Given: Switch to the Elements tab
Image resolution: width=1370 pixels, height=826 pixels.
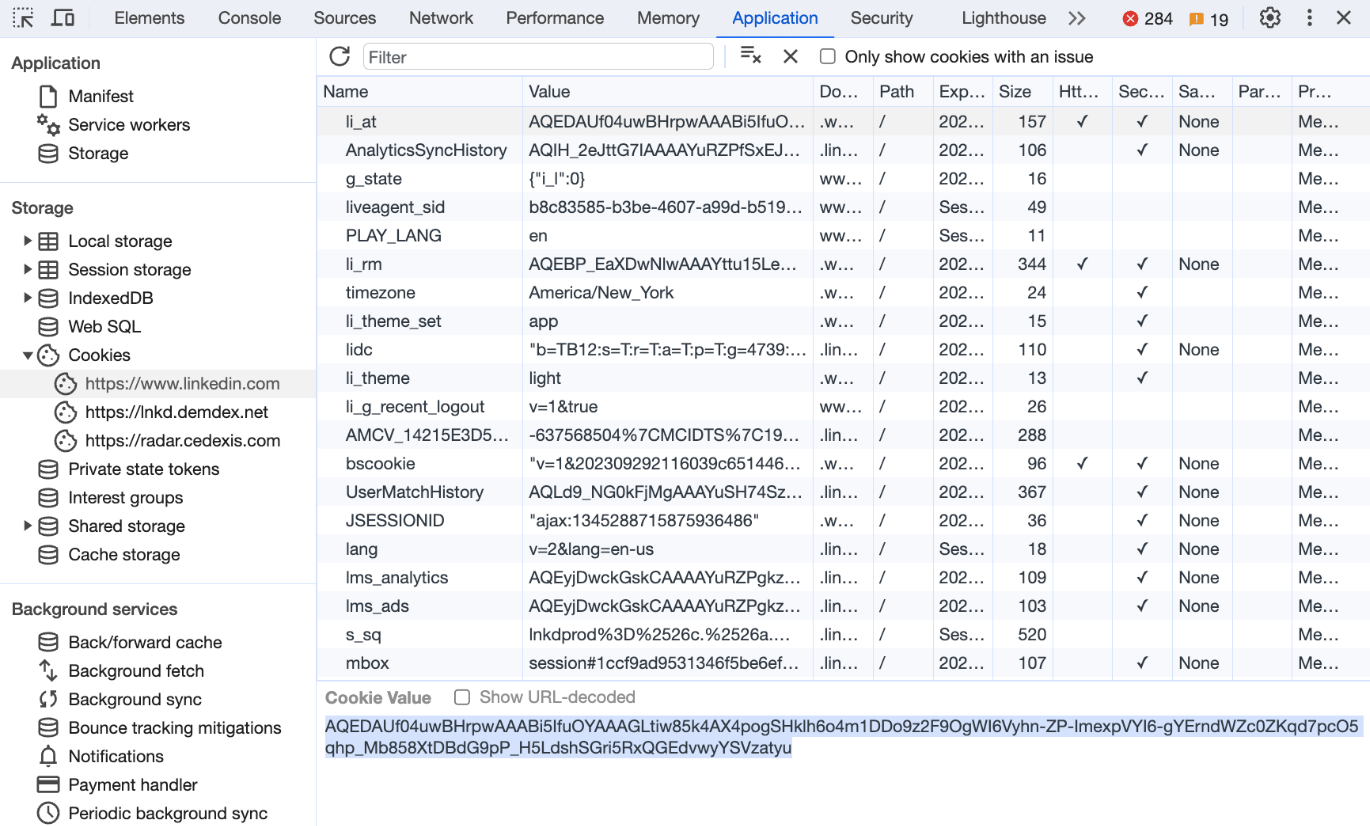Looking at the screenshot, I should pyautogui.click(x=149, y=18).
